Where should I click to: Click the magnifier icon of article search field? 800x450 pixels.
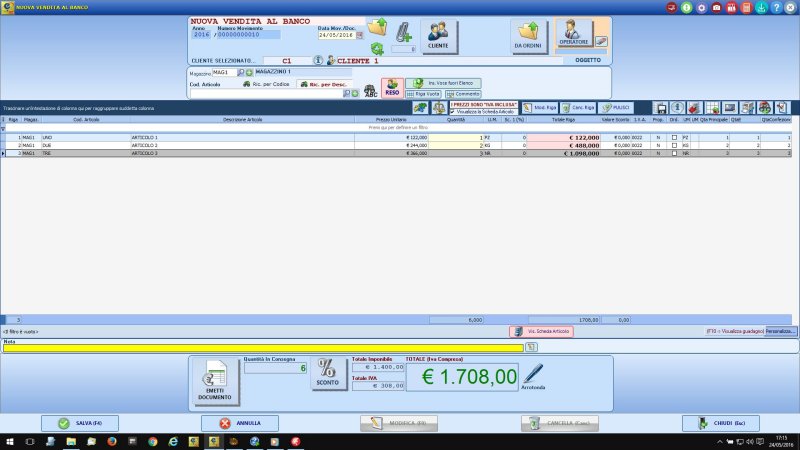pos(346,93)
